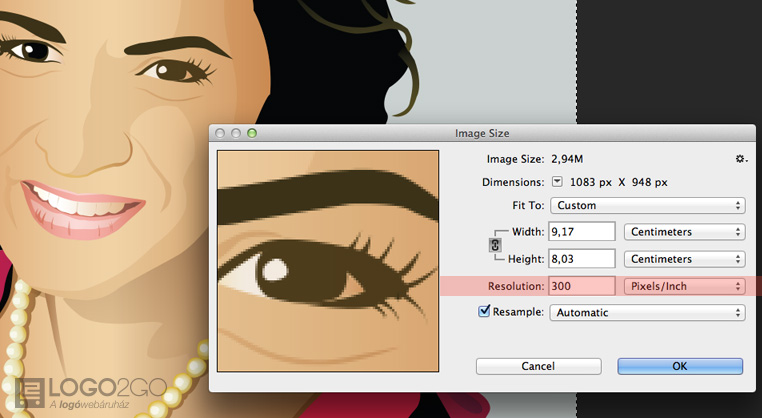Click the Width value field showing 9,17
762x418 pixels.
(x=580, y=232)
